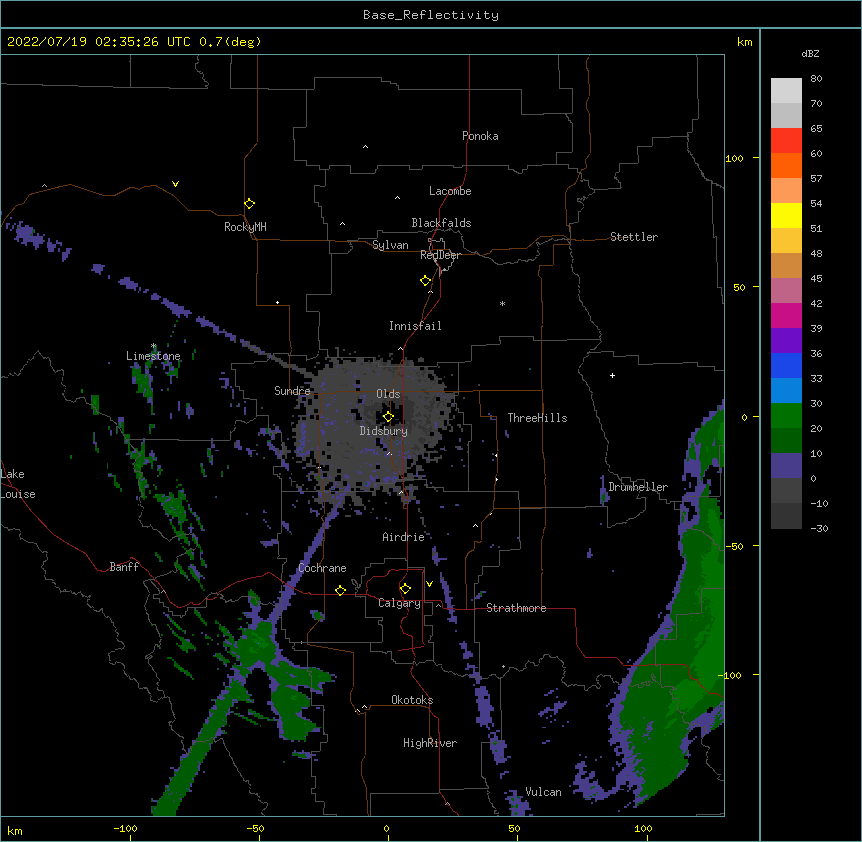Select the yellow diamond marker south of RedDeer
862x842 pixels.
click(x=426, y=281)
